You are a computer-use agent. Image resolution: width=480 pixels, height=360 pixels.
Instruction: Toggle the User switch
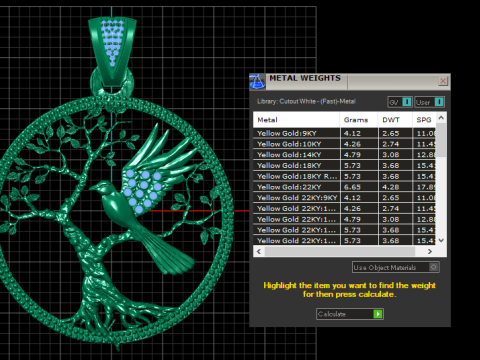tap(430, 102)
